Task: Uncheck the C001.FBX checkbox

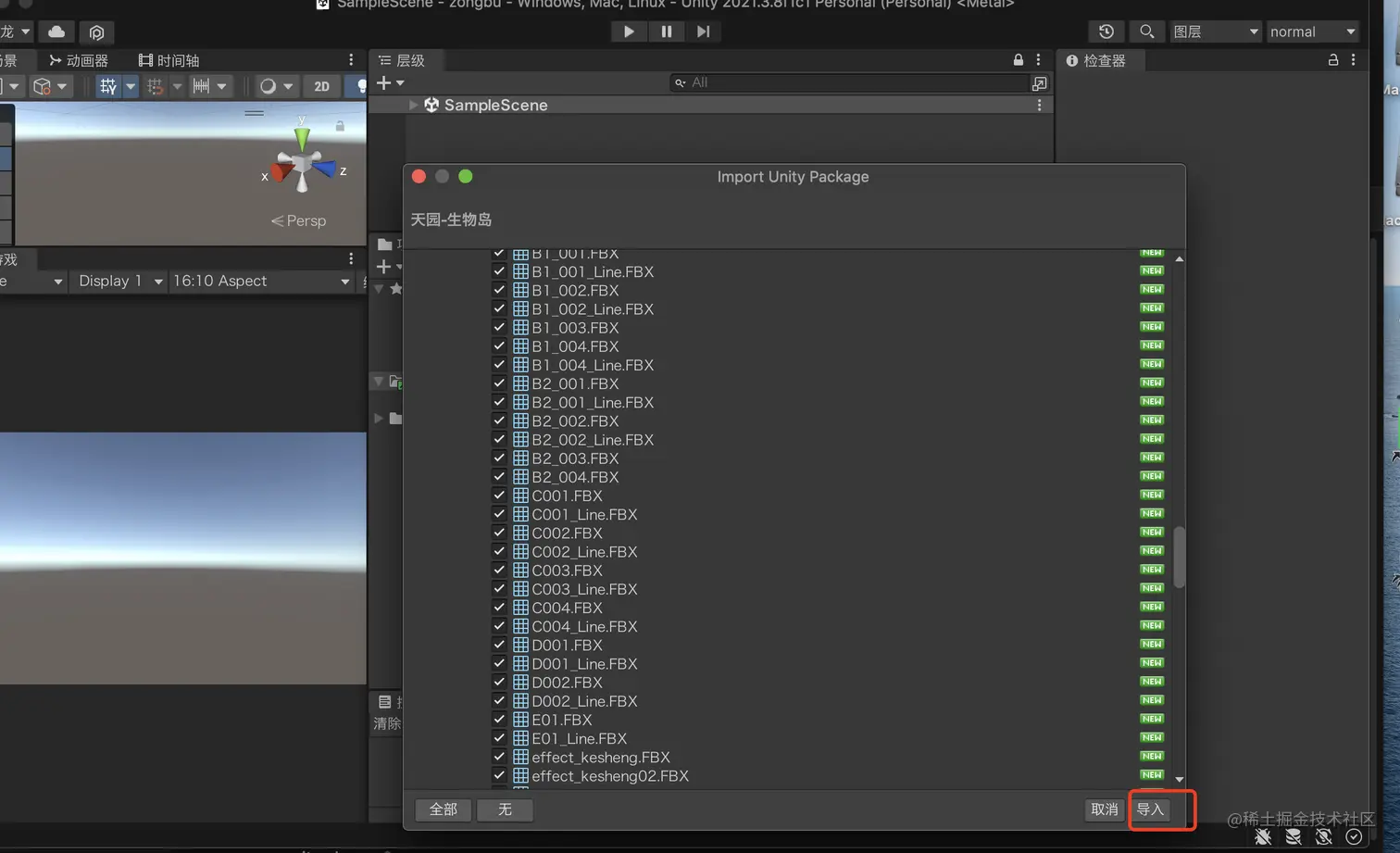Action: click(x=499, y=495)
